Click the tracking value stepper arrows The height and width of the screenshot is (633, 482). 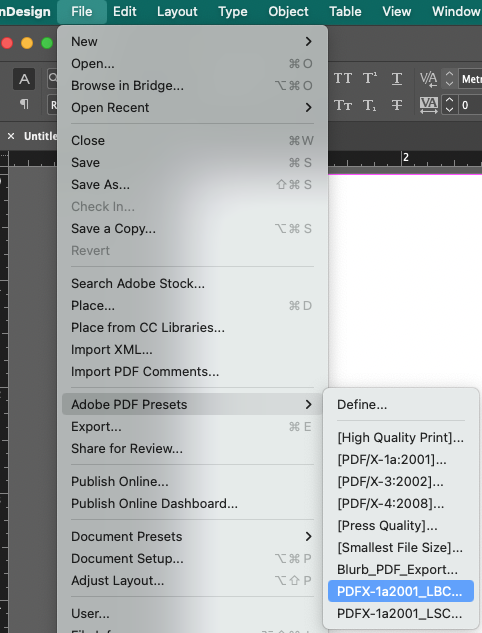[x=450, y=105]
